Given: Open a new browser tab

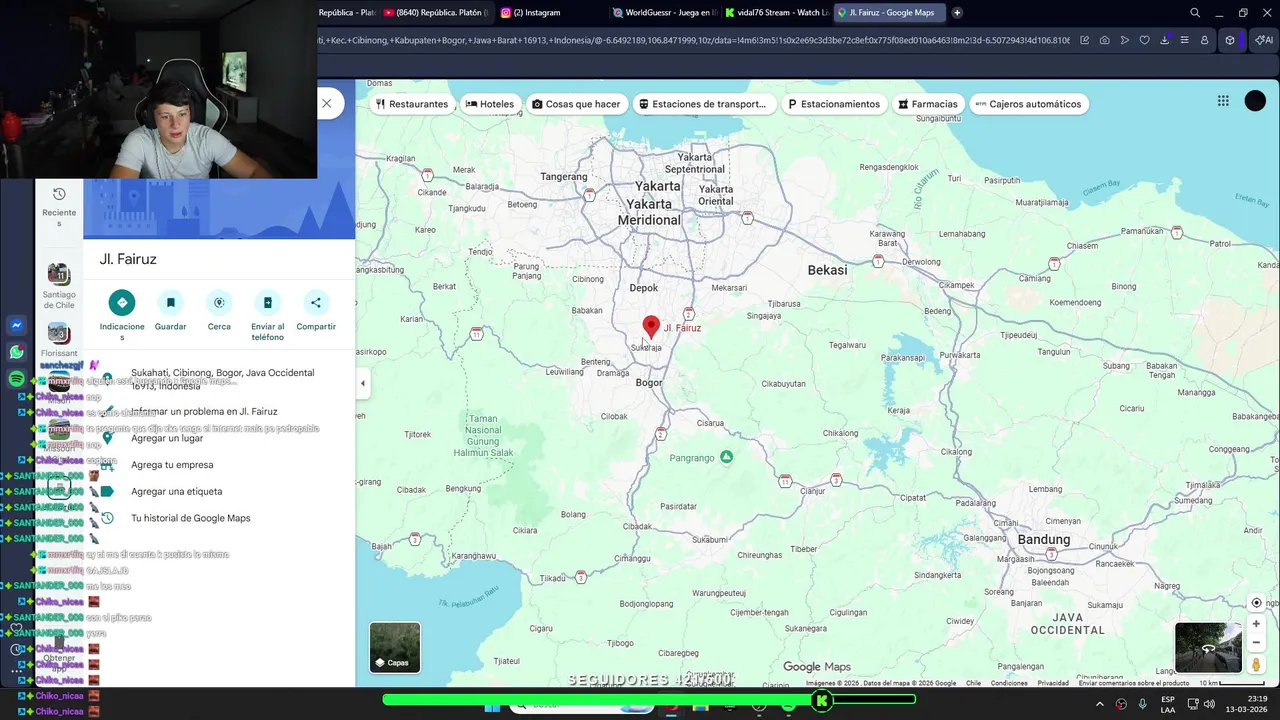Looking at the screenshot, I should pos(957,13).
